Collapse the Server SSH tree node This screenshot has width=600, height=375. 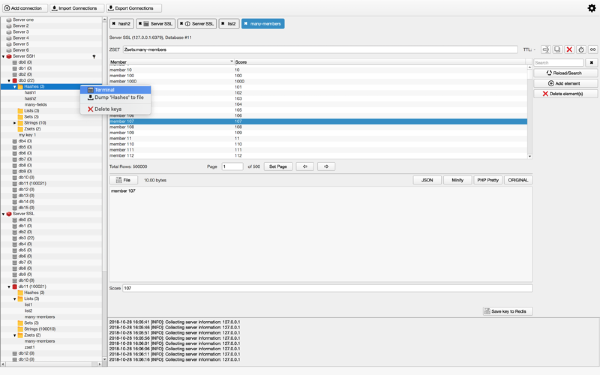3,56
